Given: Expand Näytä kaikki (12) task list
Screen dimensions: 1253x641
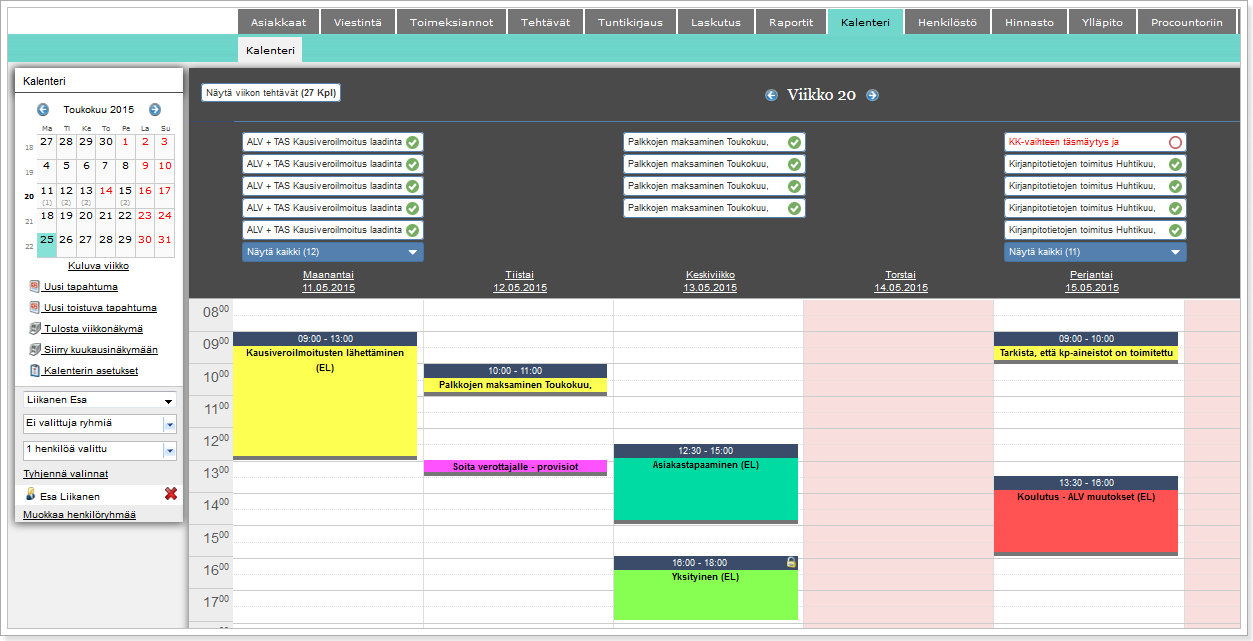Looking at the screenshot, I should [x=333, y=252].
